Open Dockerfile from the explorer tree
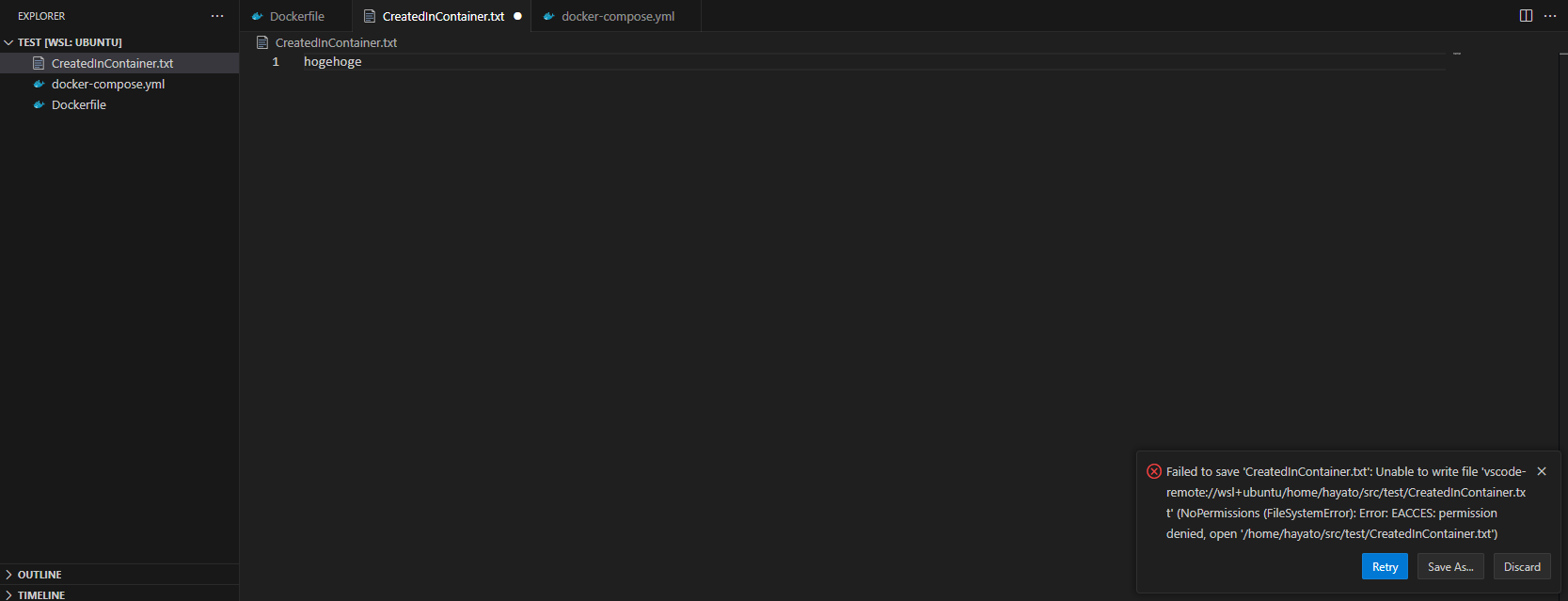The width and height of the screenshot is (1568, 601). coord(119,104)
